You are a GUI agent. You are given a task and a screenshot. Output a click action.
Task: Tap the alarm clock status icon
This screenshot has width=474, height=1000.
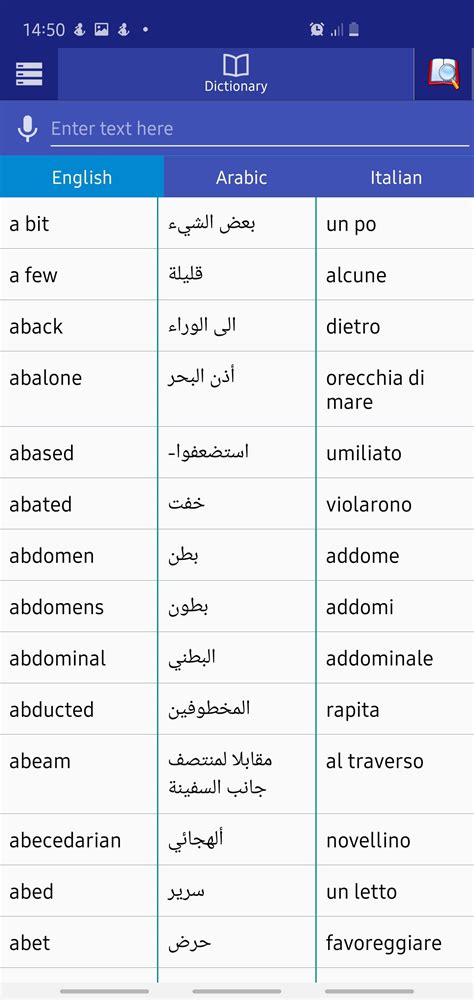pos(316,29)
